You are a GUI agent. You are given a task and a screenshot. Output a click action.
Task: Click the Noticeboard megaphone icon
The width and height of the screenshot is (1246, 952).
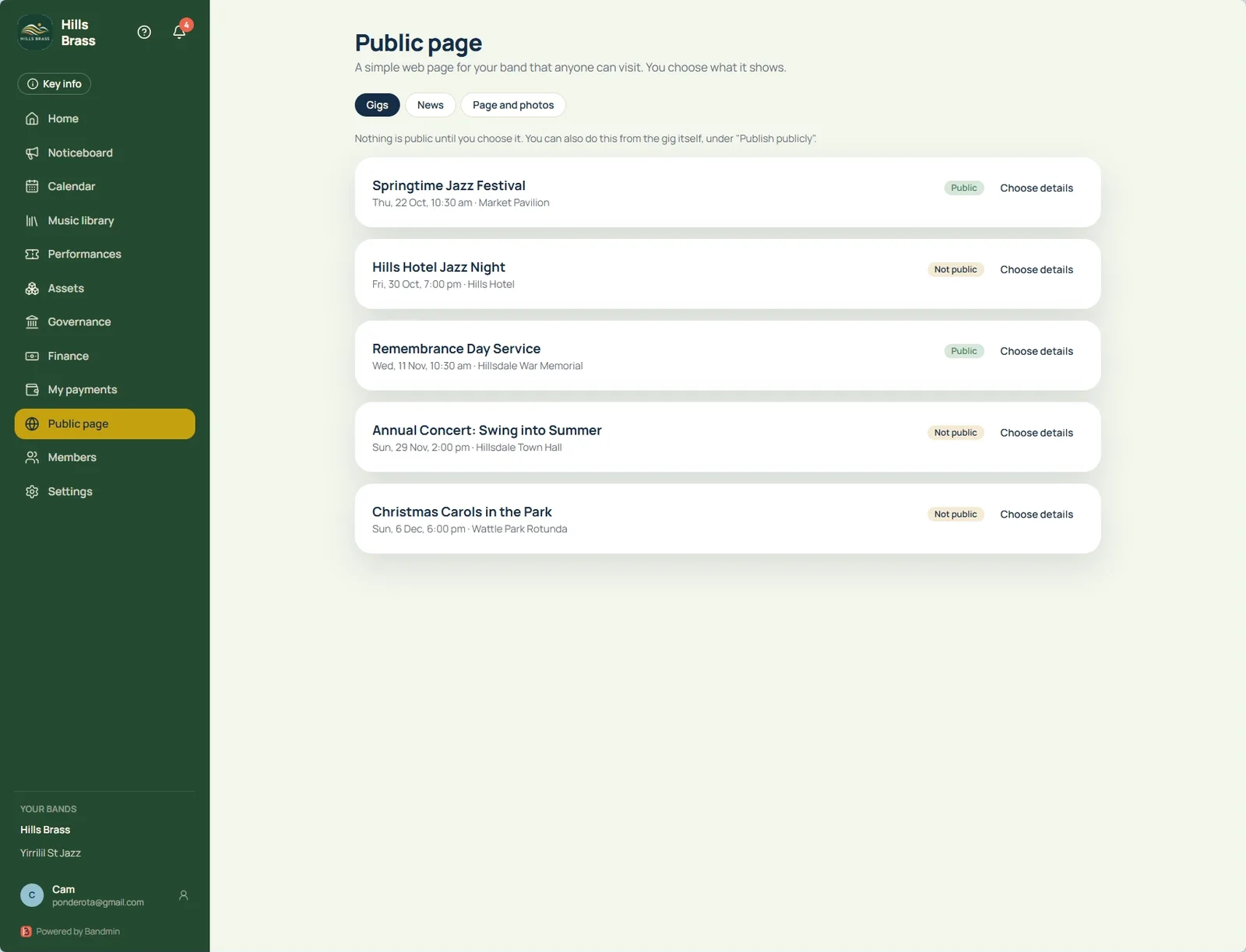click(x=32, y=153)
